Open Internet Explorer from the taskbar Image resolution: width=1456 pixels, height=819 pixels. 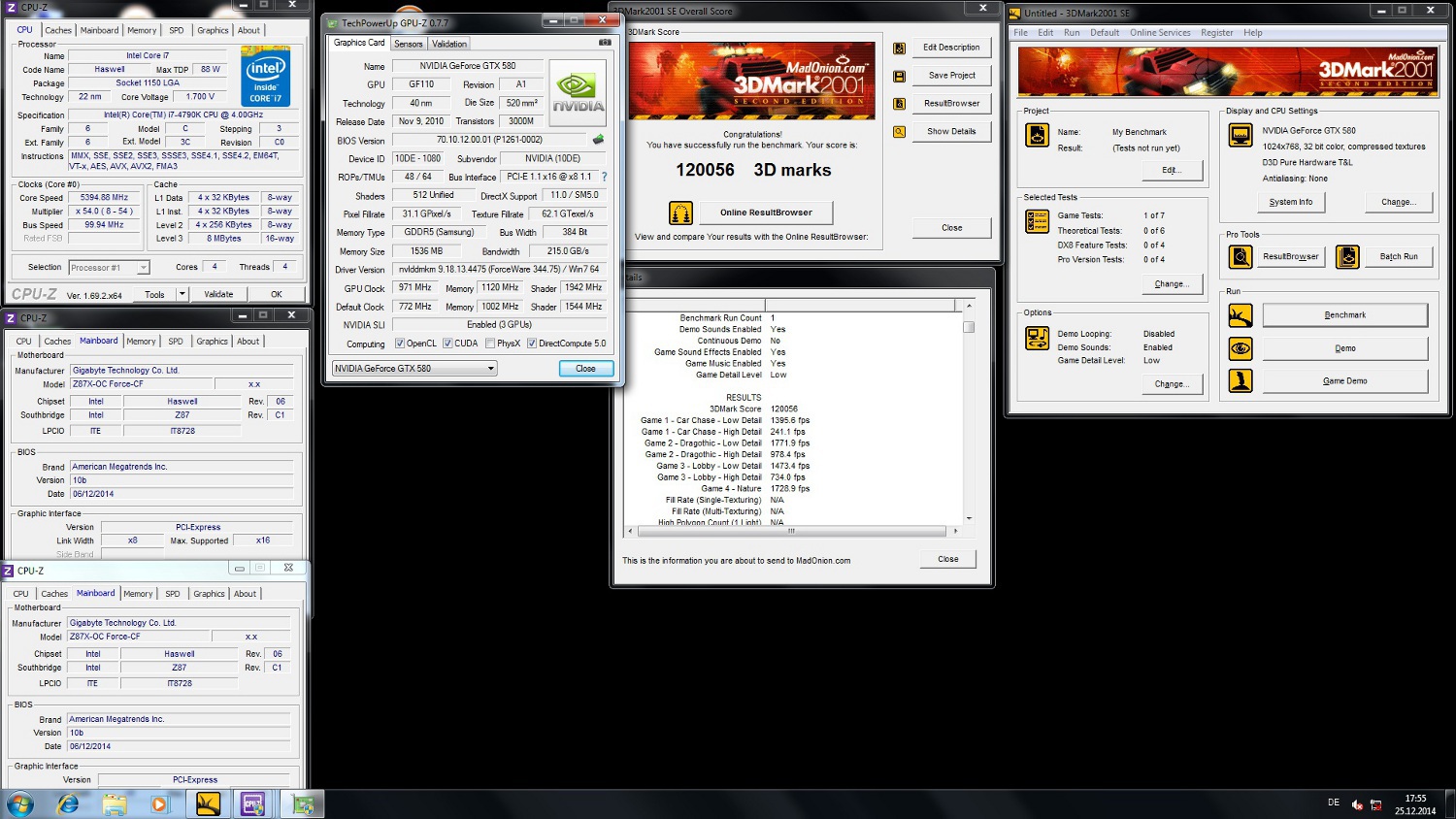(x=68, y=803)
